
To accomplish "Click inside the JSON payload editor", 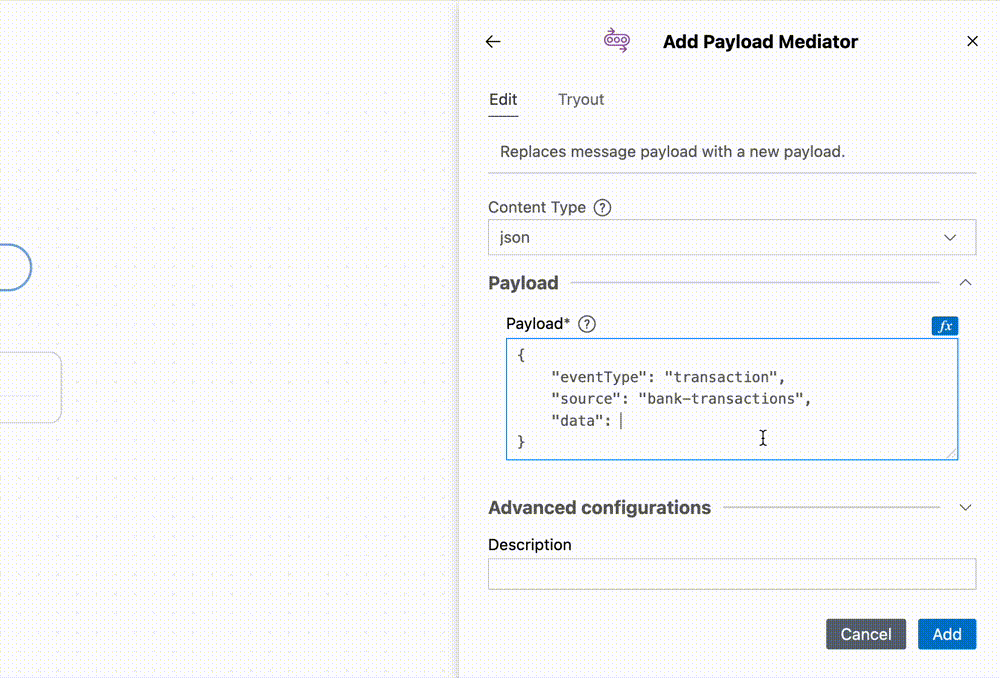I will pyautogui.click(x=731, y=398).
